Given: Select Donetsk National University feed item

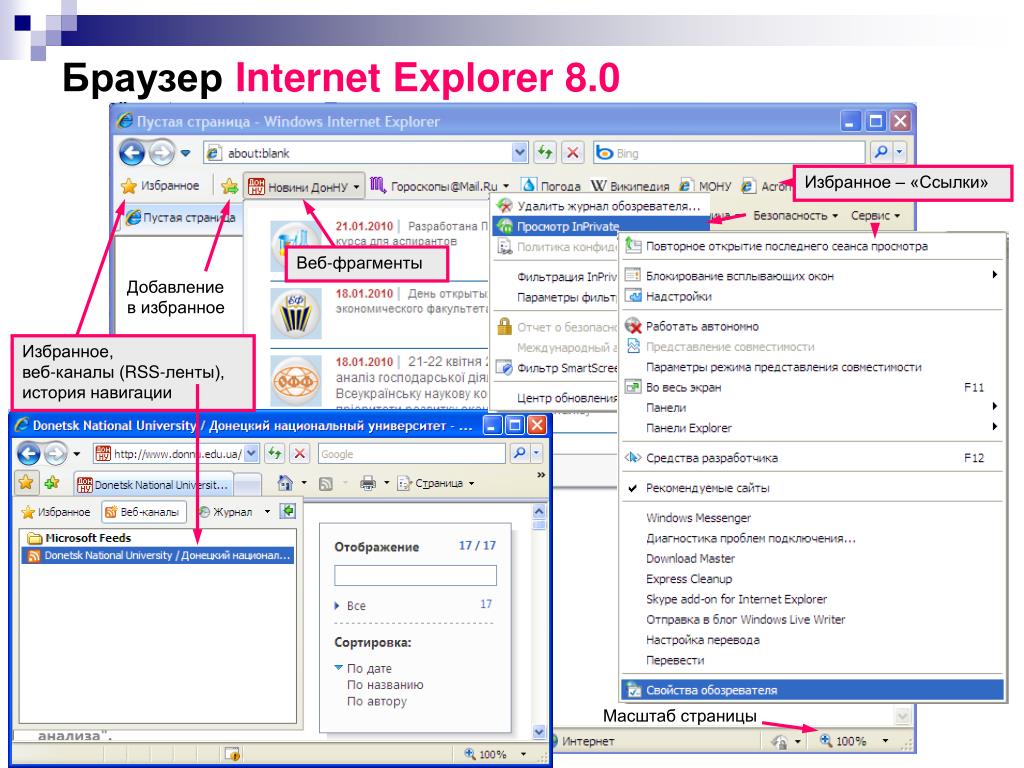Looking at the screenshot, I should [159, 555].
